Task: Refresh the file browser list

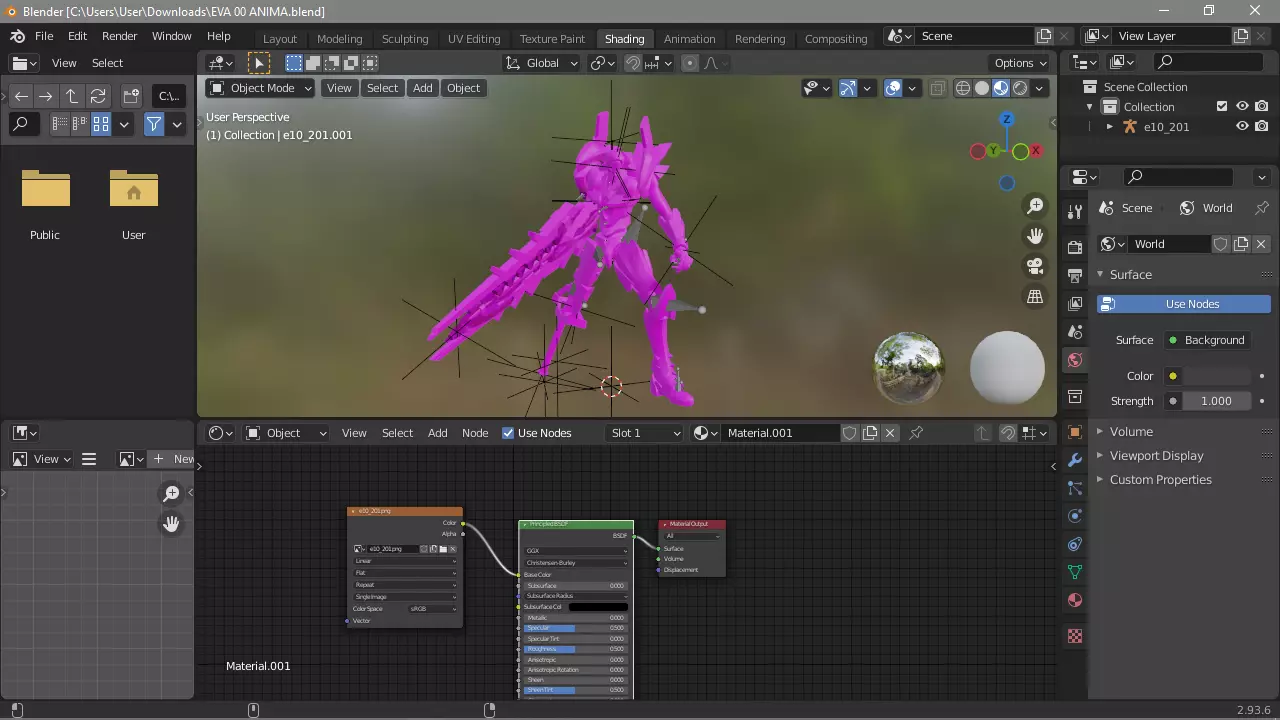Action: pos(98,96)
